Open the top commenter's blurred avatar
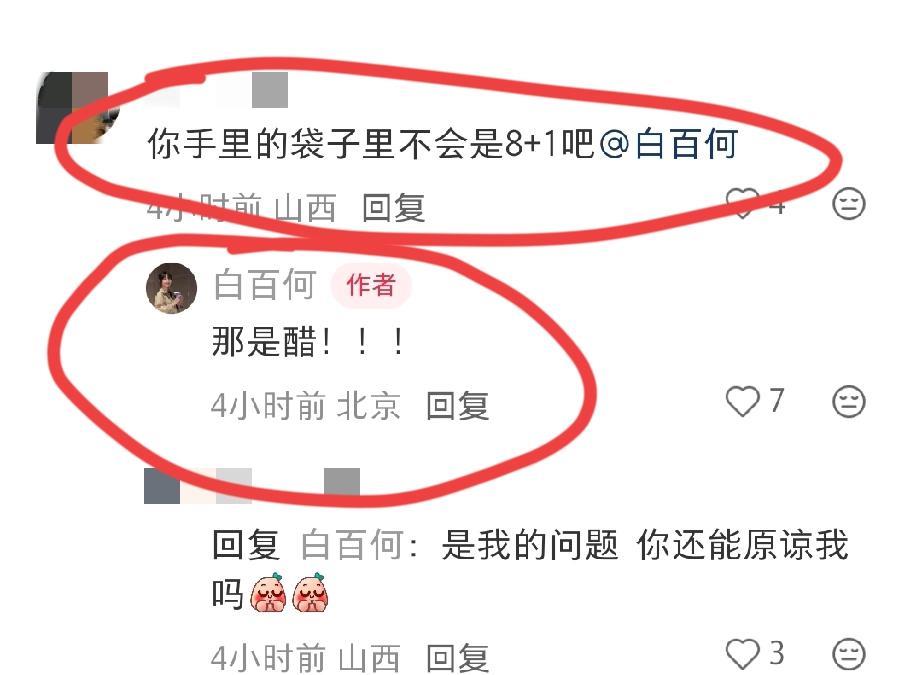 point(76,108)
